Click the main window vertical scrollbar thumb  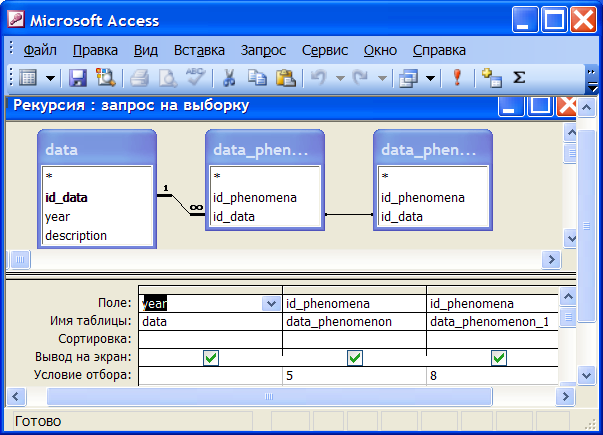[x=586, y=226]
